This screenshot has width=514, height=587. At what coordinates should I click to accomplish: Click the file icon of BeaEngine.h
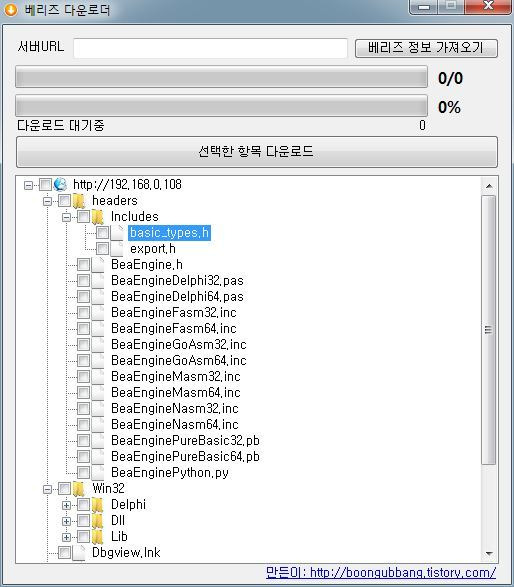[x=98, y=265]
